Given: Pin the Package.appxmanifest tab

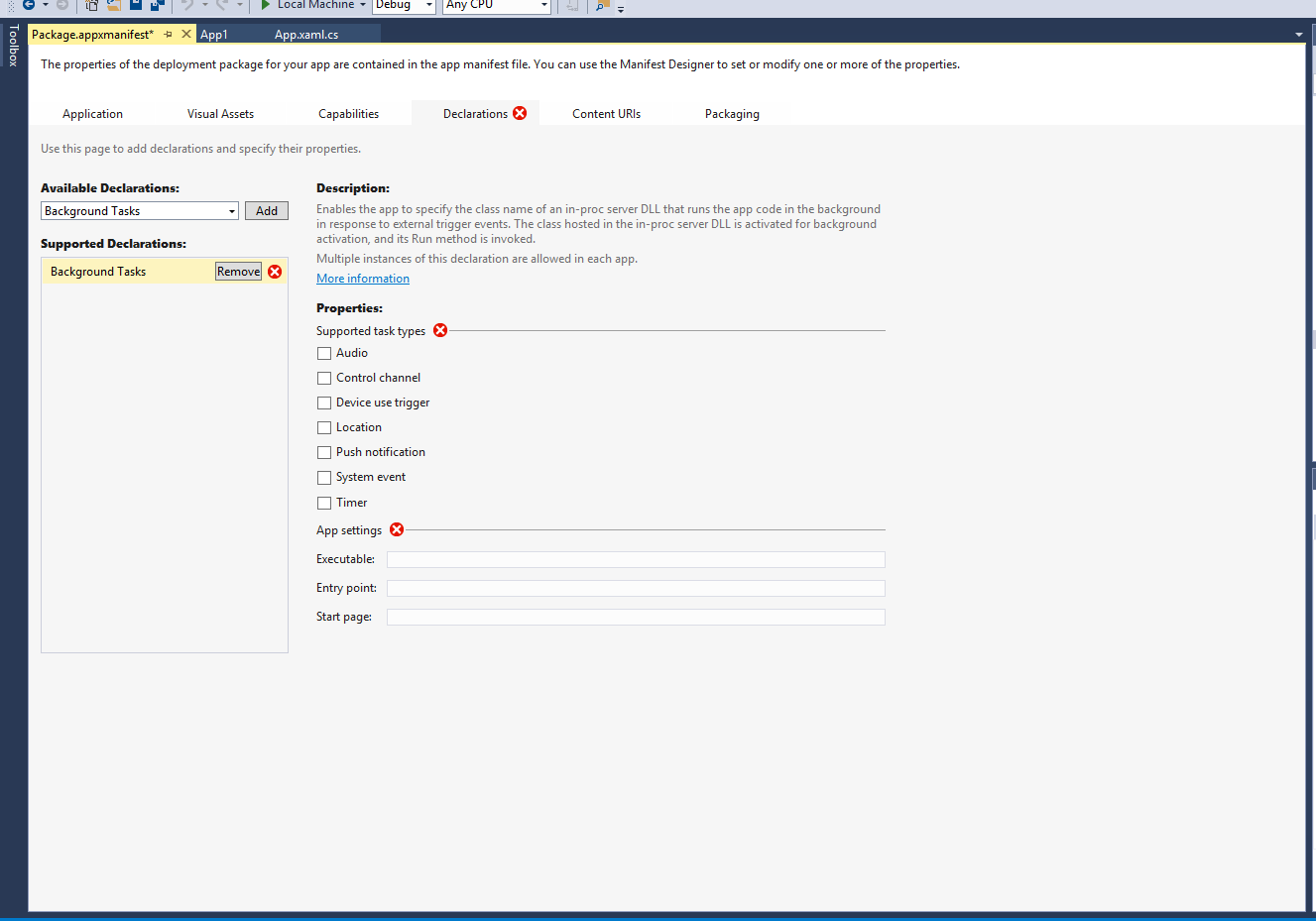Looking at the screenshot, I should 169,34.
